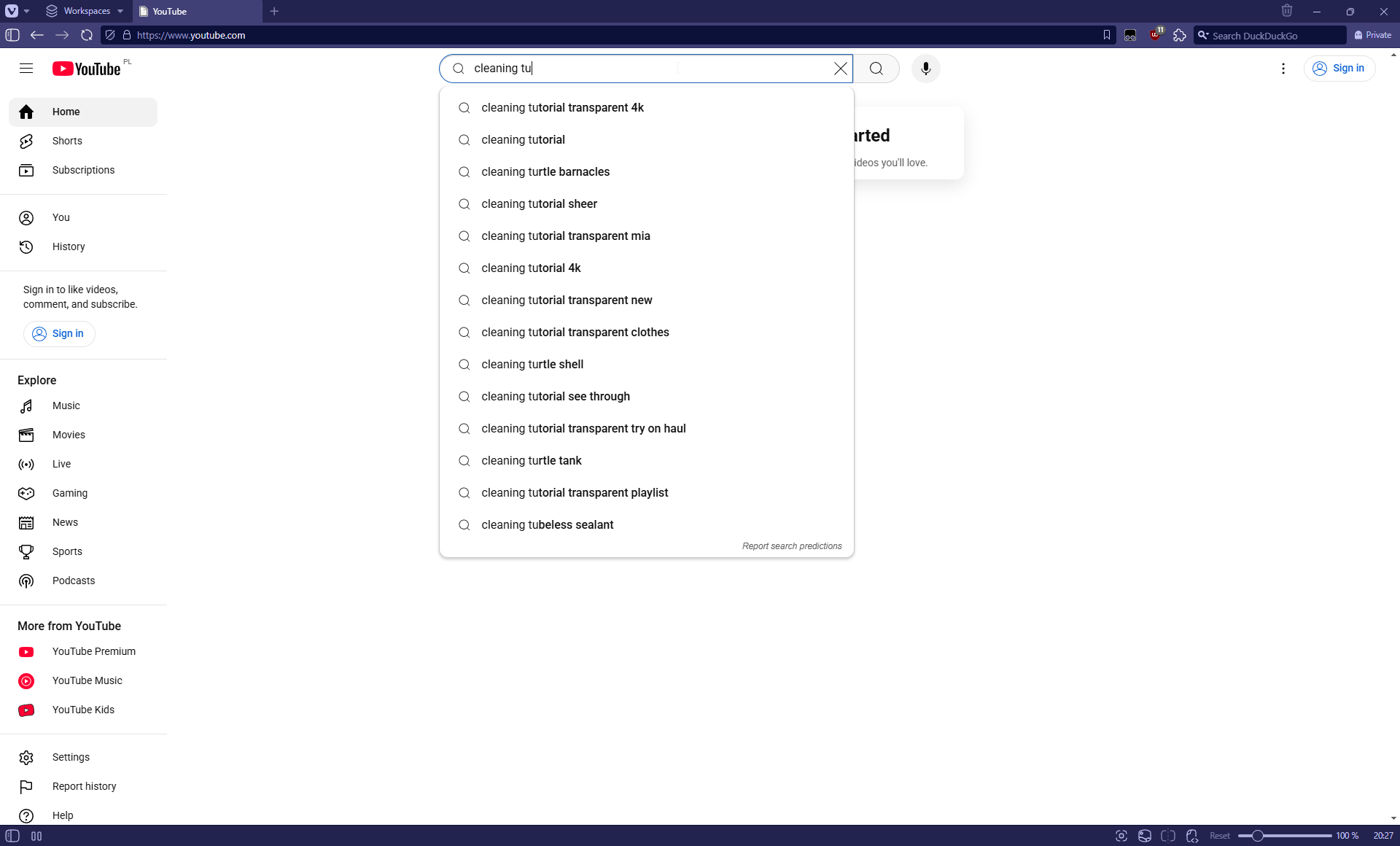Open YouTube settings three-dot menu

point(1283,69)
